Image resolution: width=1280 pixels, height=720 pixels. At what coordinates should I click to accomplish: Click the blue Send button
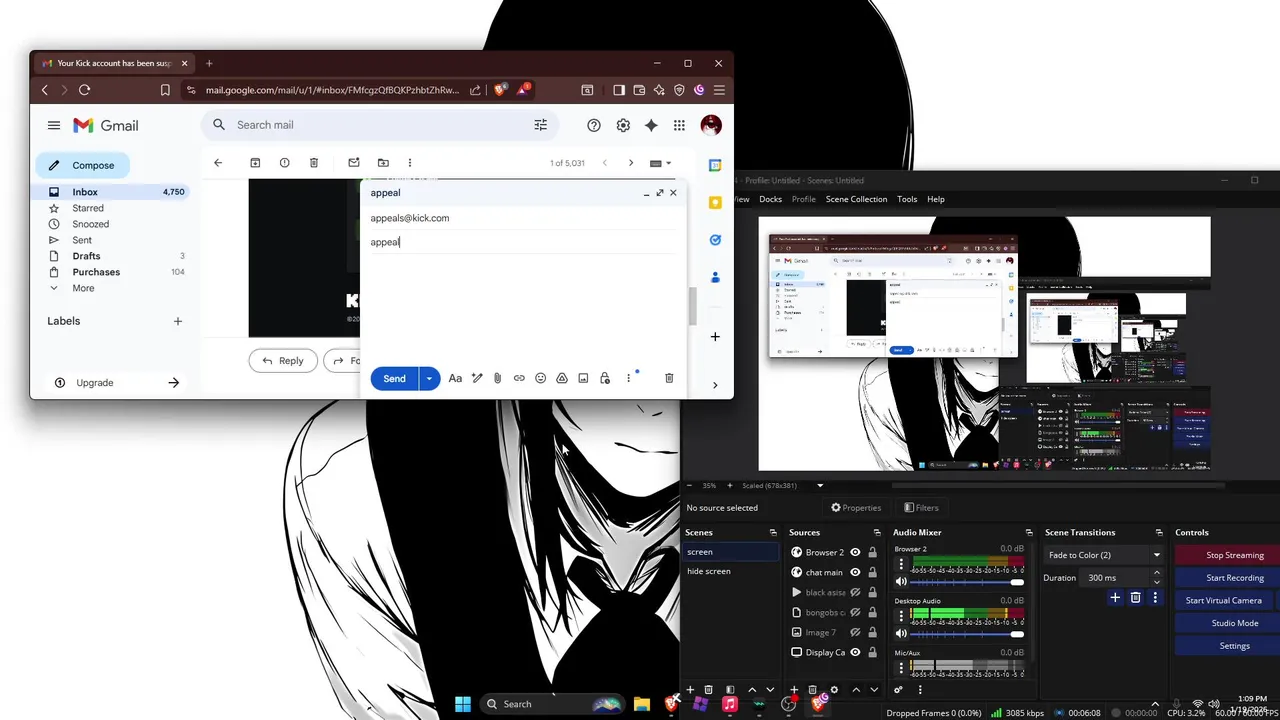[394, 378]
